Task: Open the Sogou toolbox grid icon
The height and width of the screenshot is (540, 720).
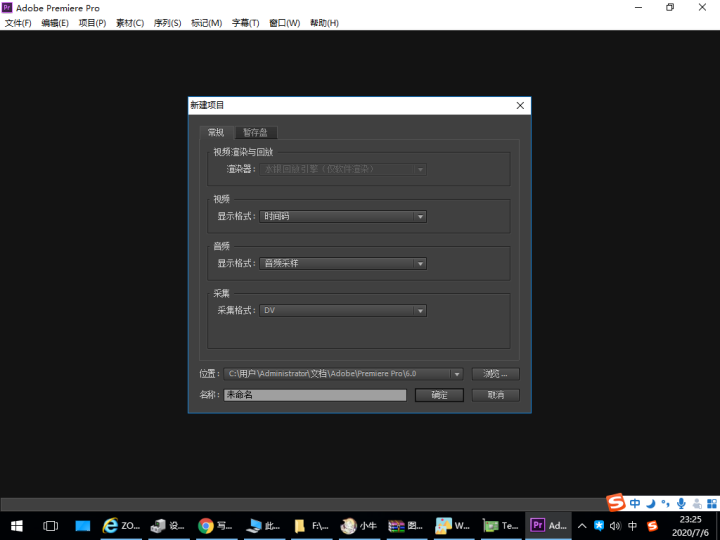Action: click(712, 503)
